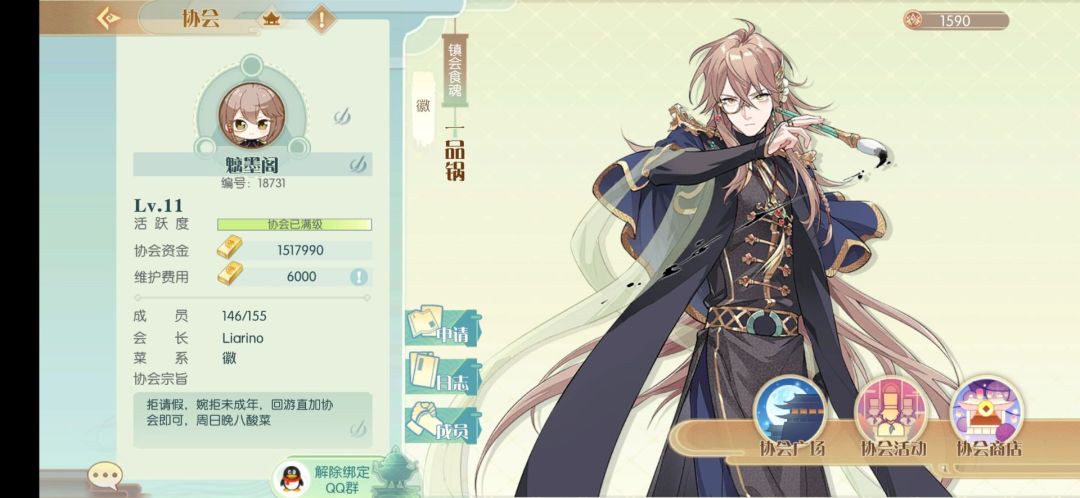This screenshot has height=498, width=1080.
Task: Select the 徽 cuisine tag
Action: click(x=423, y=107)
